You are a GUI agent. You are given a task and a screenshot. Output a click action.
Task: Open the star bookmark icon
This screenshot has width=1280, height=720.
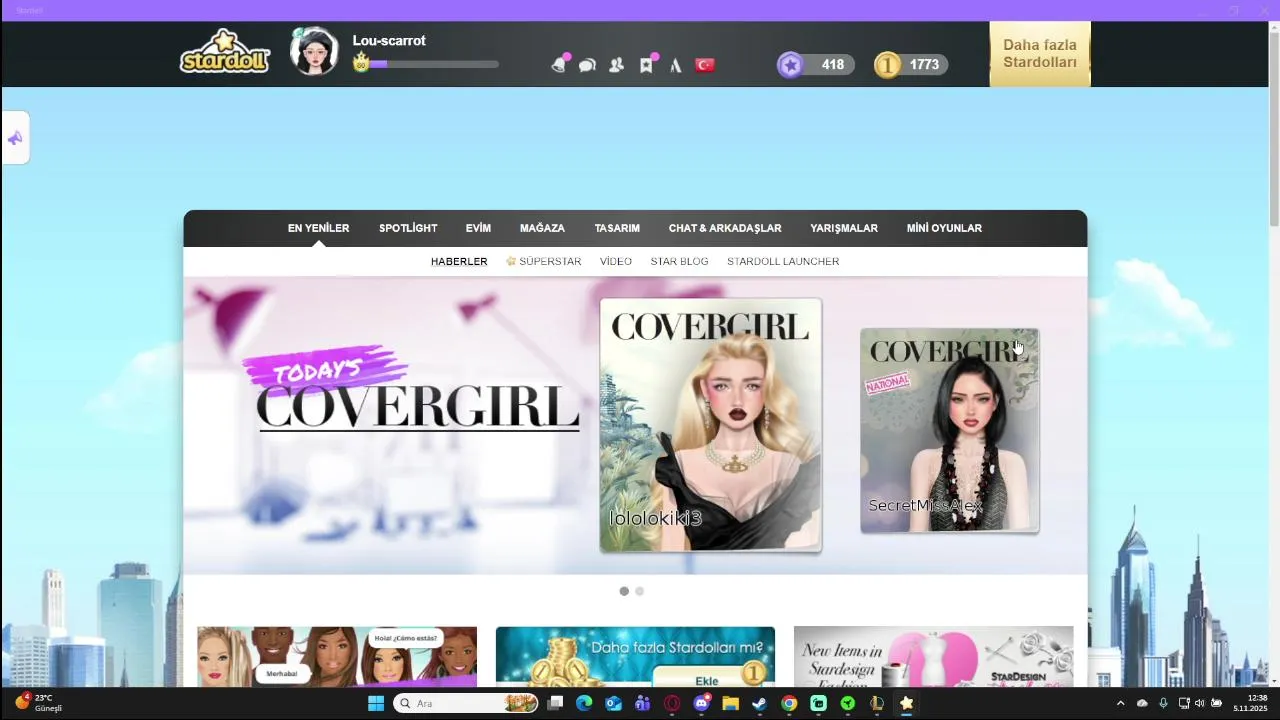point(647,64)
